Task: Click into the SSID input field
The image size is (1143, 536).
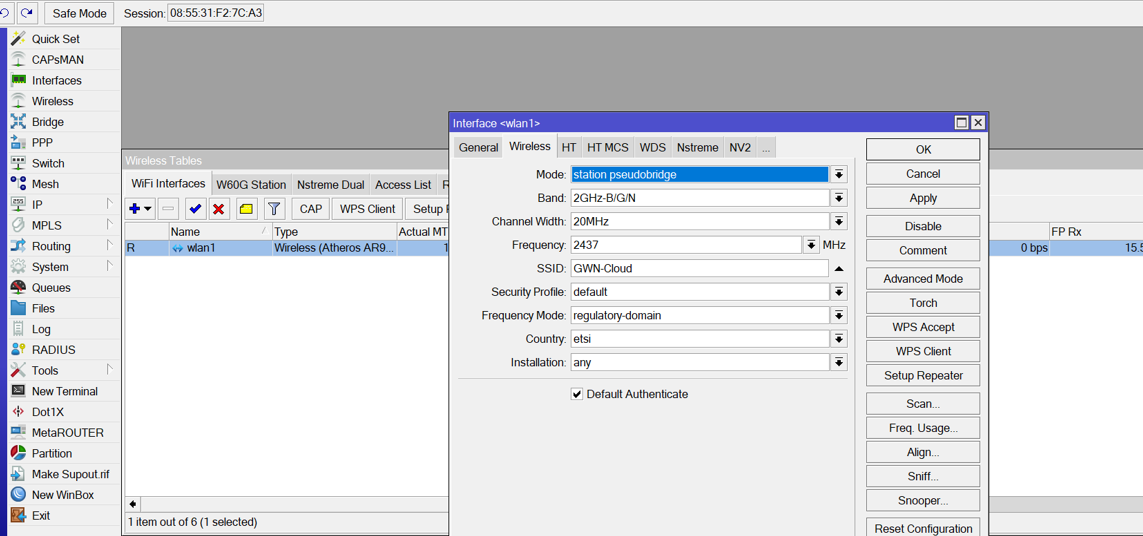Action: pos(700,268)
